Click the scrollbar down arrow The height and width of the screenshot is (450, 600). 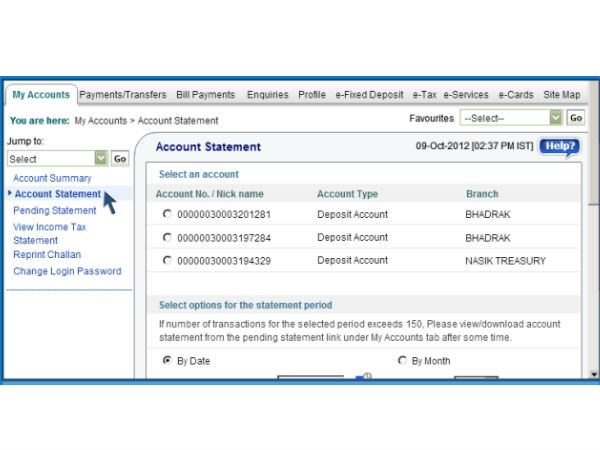click(594, 374)
